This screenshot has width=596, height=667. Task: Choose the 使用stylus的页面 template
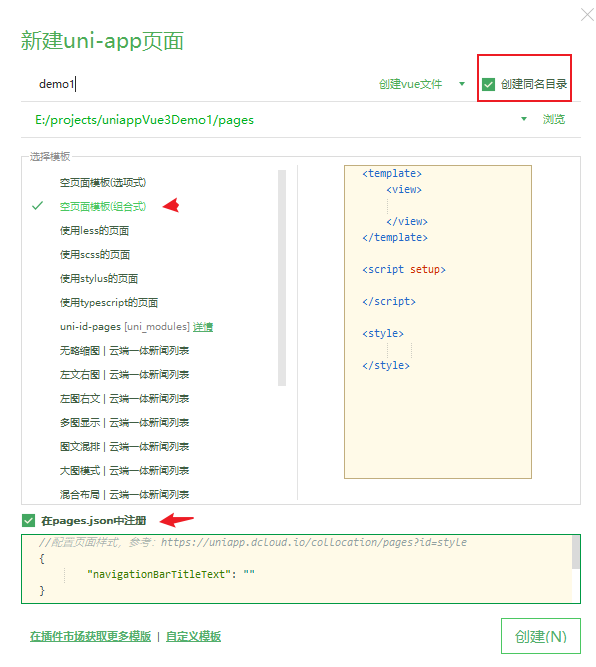(x=99, y=279)
